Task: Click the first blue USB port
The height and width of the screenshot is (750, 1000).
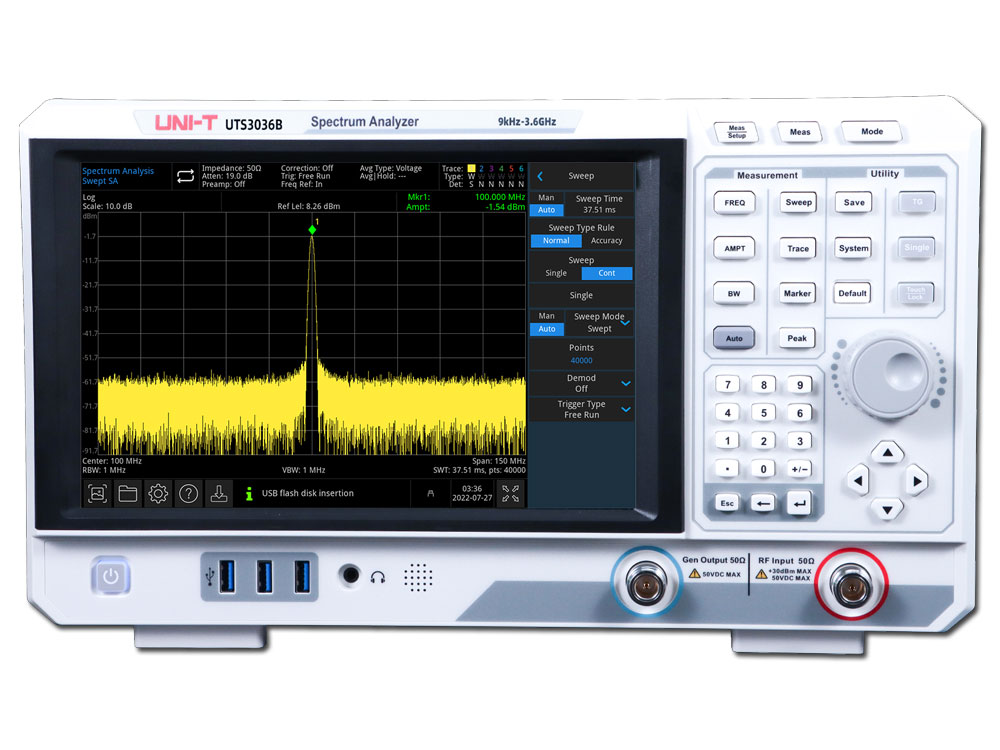Action: pos(227,577)
